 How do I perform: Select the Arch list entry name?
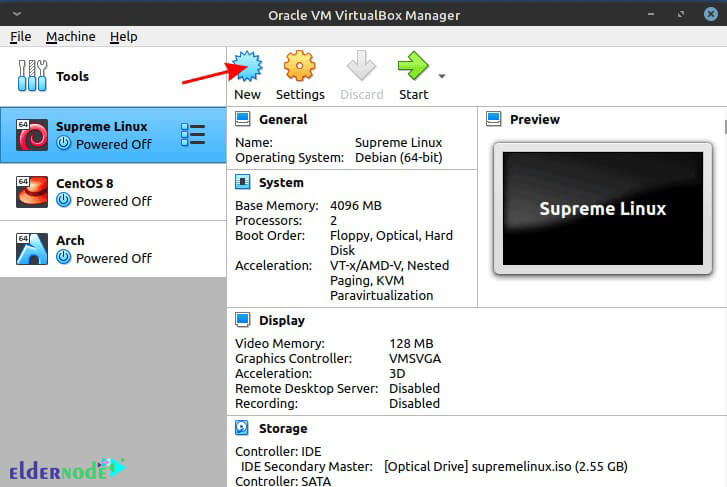coord(70,241)
